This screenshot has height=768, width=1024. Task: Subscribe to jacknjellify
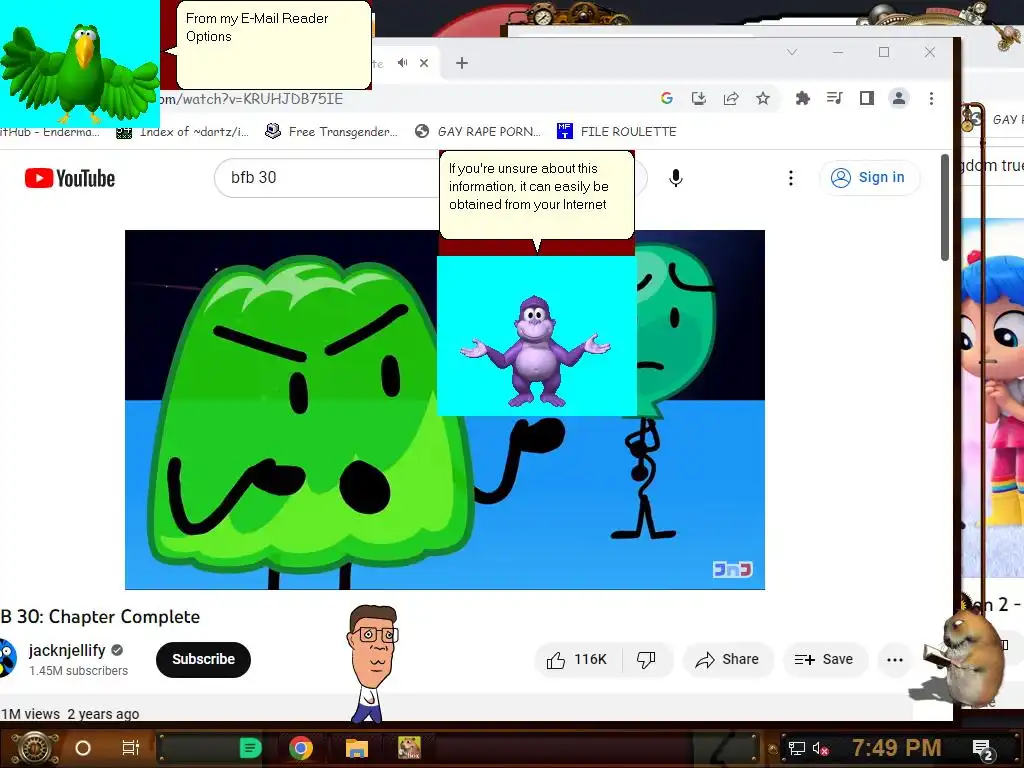(x=203, y=660)
